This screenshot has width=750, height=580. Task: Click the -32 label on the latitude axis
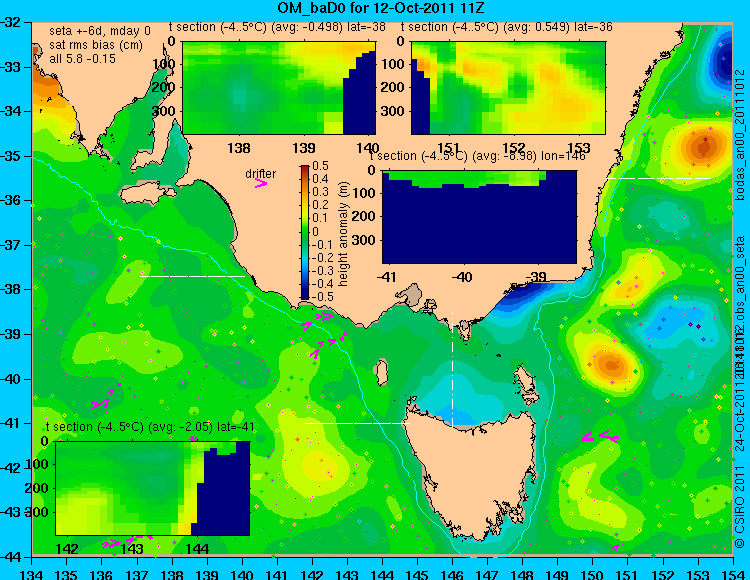[x=10, y=22]
